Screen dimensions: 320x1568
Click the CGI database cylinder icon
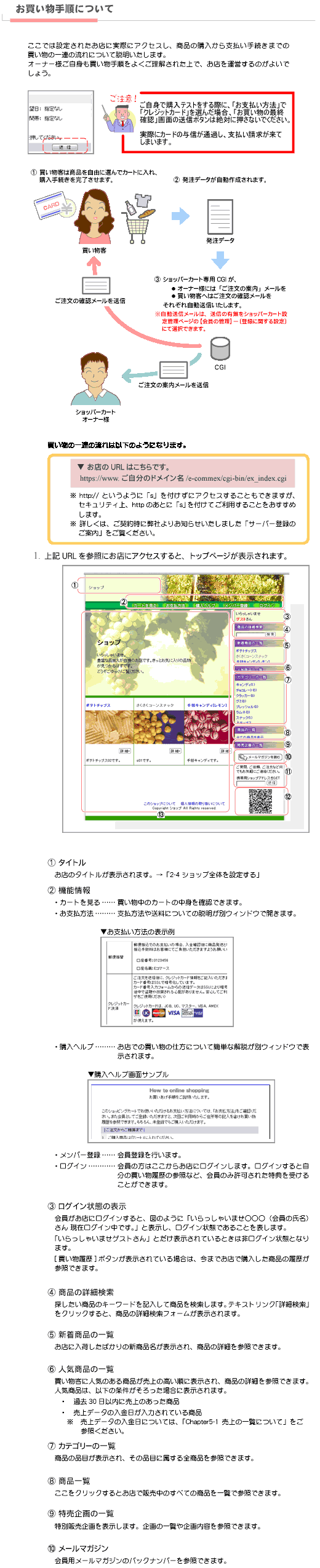click(x=220, y=349)
